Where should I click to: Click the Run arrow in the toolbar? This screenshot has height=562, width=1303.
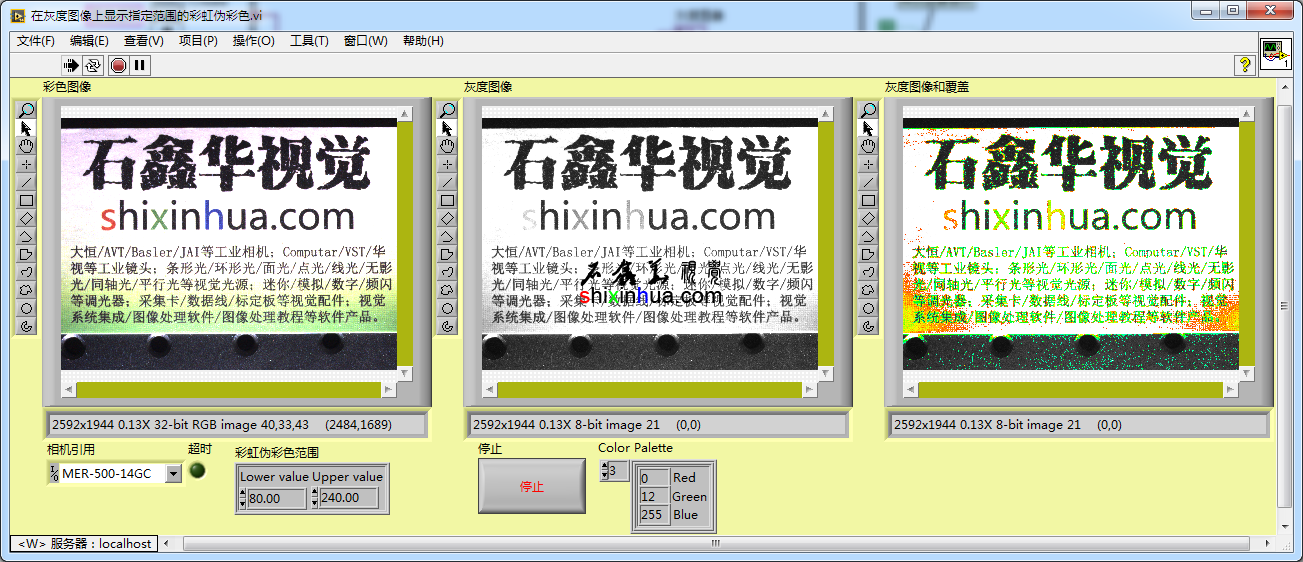pos(71,65)
